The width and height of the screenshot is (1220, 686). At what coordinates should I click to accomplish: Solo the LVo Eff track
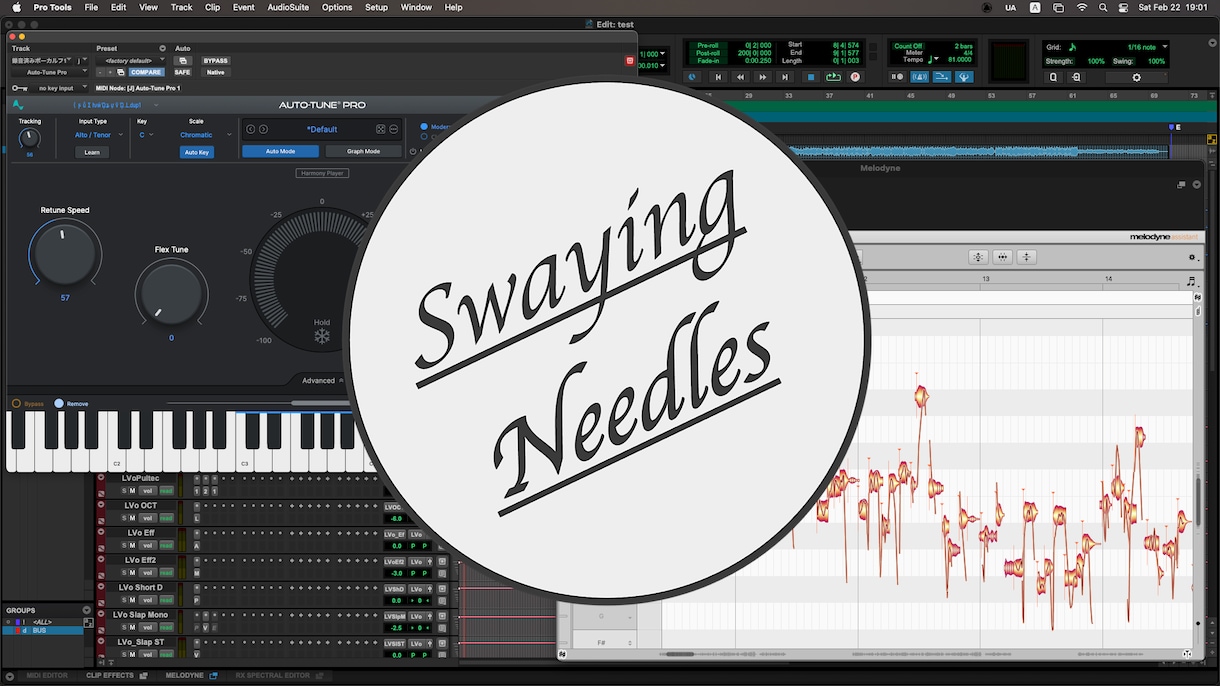coord(124,545)
